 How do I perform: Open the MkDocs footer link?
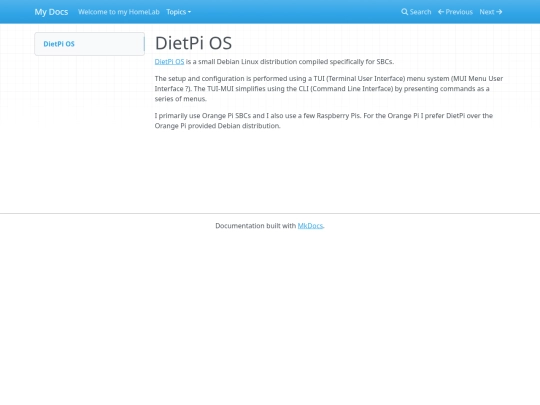(x=310, y=226)
